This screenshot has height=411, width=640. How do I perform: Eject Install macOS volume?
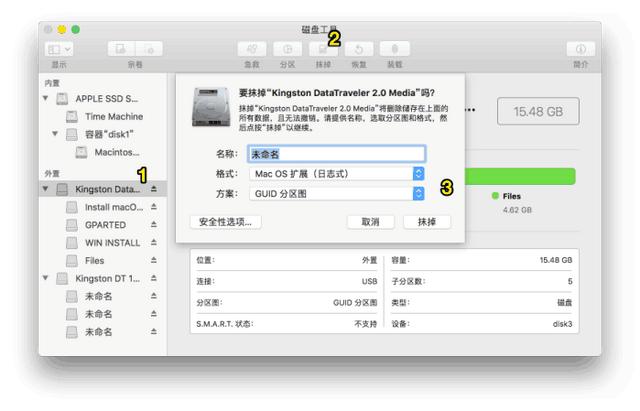(x=154, y=207)
